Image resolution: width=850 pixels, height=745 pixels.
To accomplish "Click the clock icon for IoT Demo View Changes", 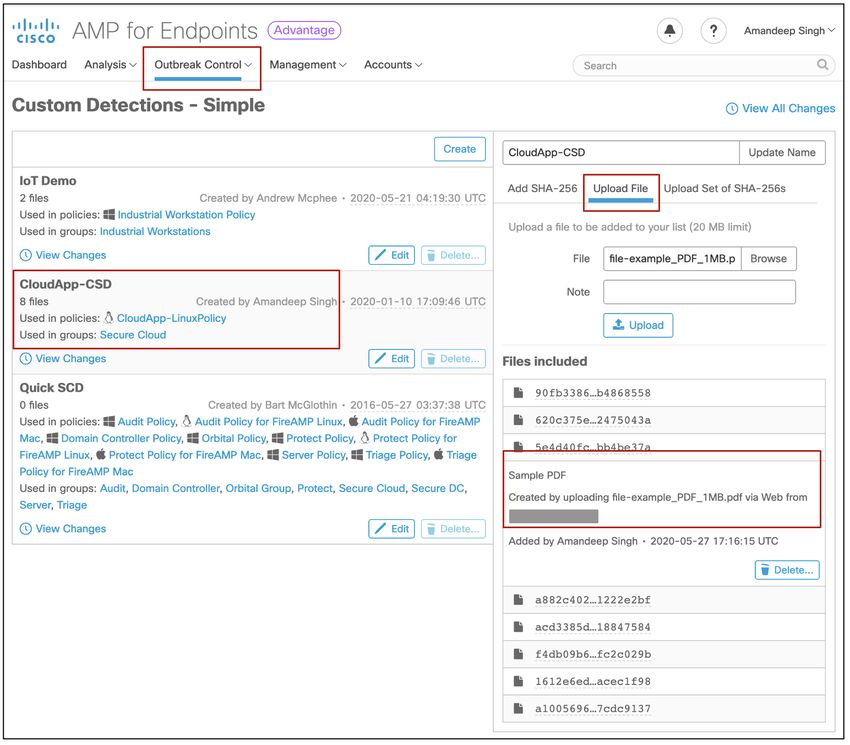I will [25, 255].
